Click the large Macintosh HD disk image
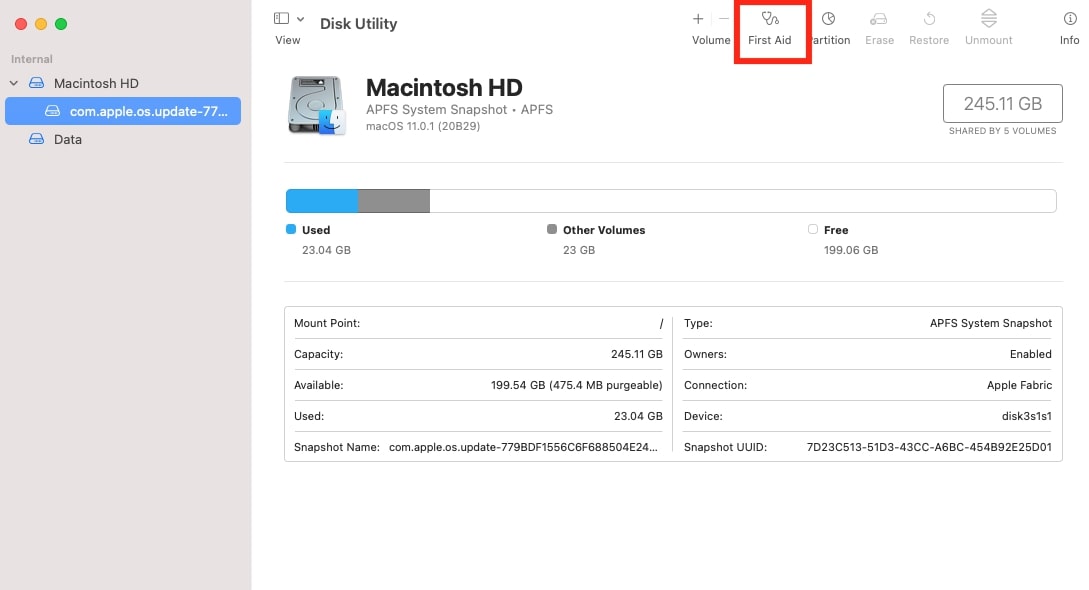This screenshot has height=590, width=1089. 317,106
